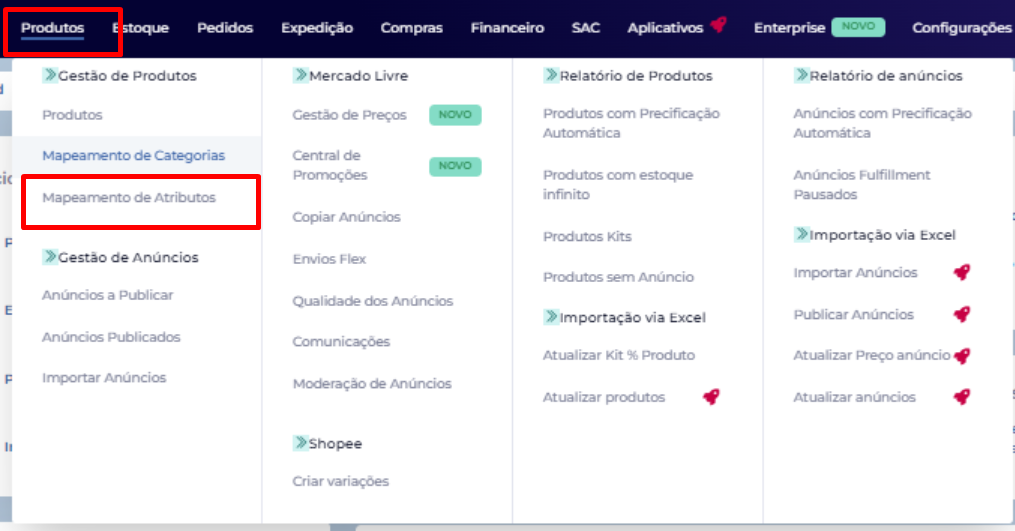Select Produtos Kits report
Screen dimensions: 1015x531
(587, 237)
